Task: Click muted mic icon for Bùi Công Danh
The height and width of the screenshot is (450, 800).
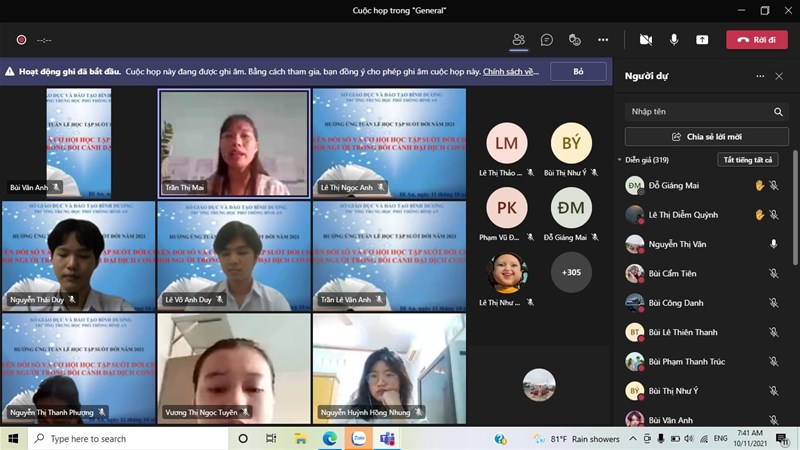Action: [x=774, y=303]
